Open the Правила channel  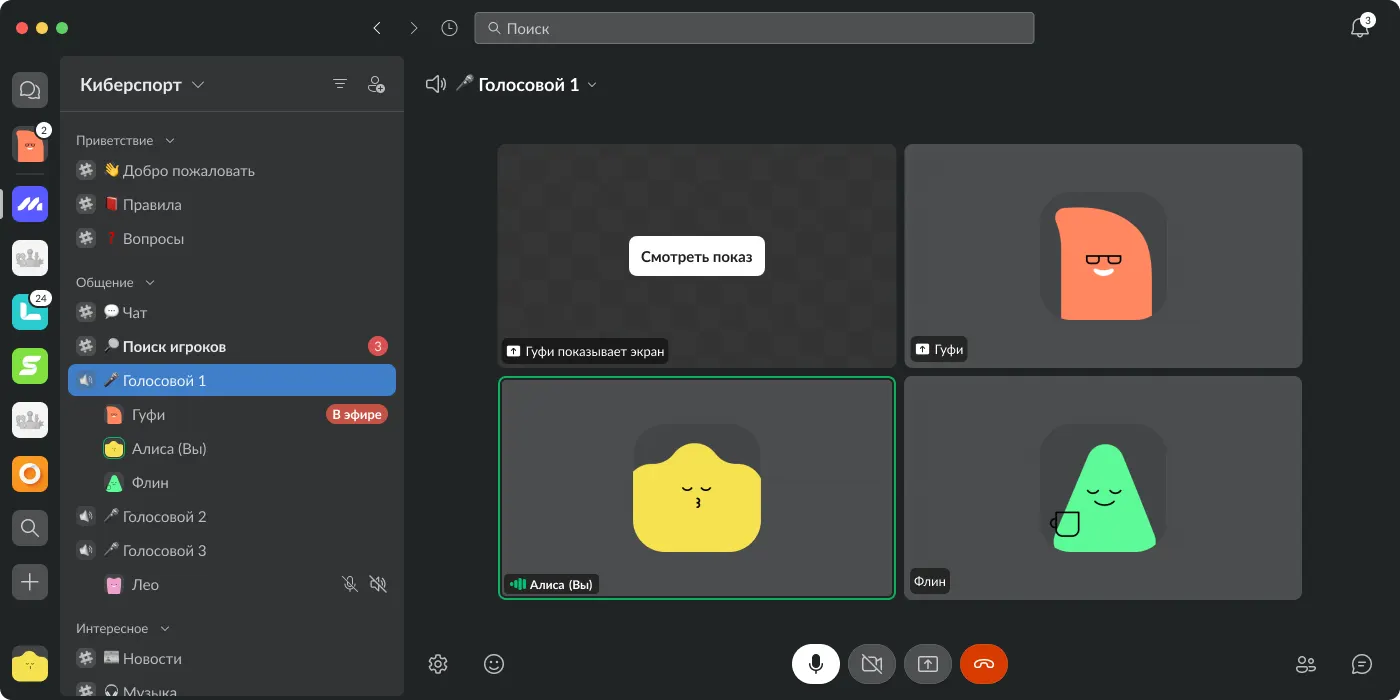(x=232, y=205)
